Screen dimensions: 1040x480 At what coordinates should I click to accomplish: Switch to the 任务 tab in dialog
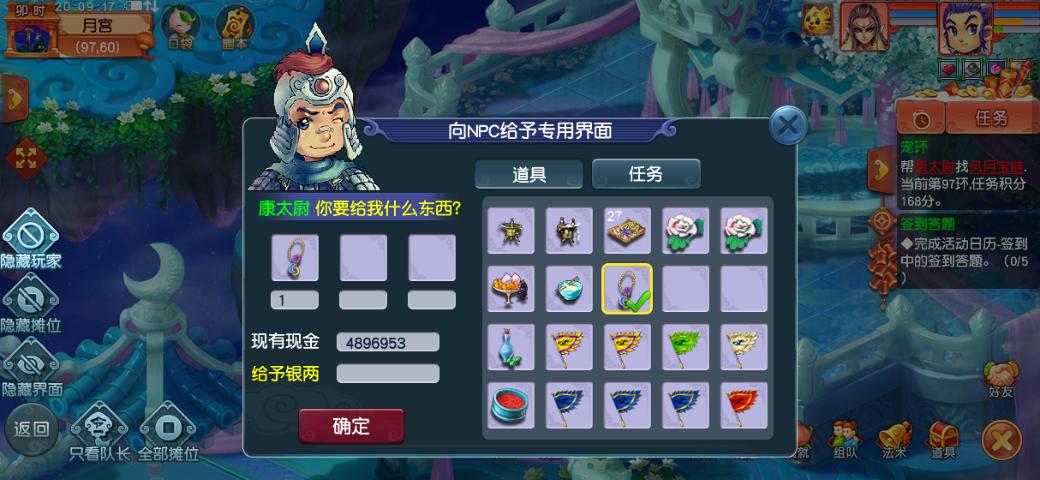(646, 174)
